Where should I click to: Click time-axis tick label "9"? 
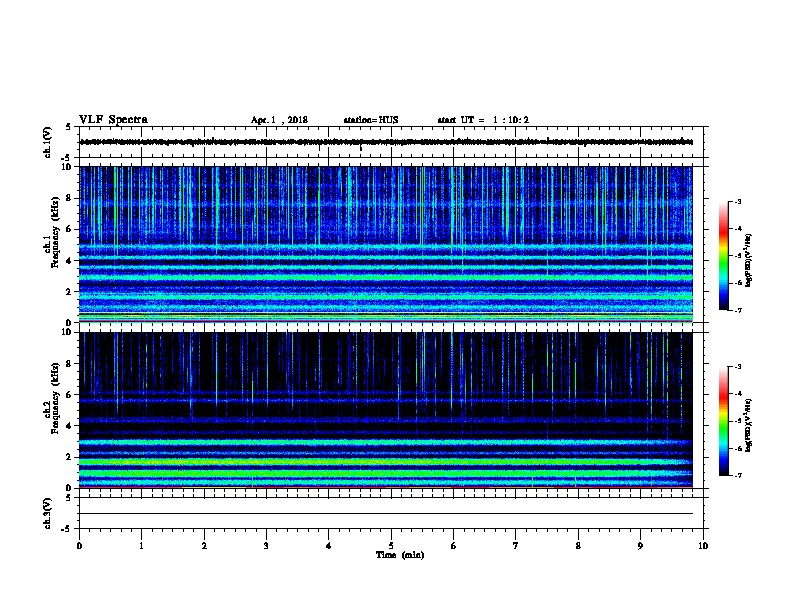click(640, 546)
